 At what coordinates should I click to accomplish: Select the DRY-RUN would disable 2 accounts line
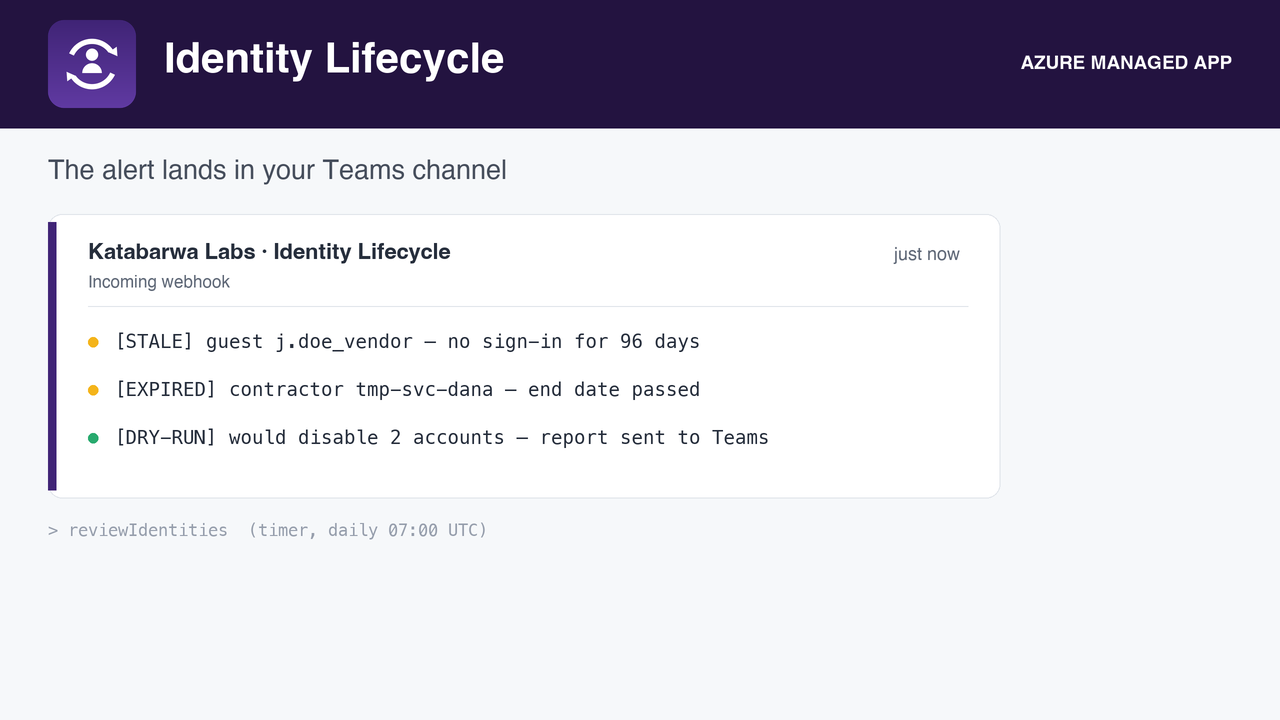click(x=442, y=438)
